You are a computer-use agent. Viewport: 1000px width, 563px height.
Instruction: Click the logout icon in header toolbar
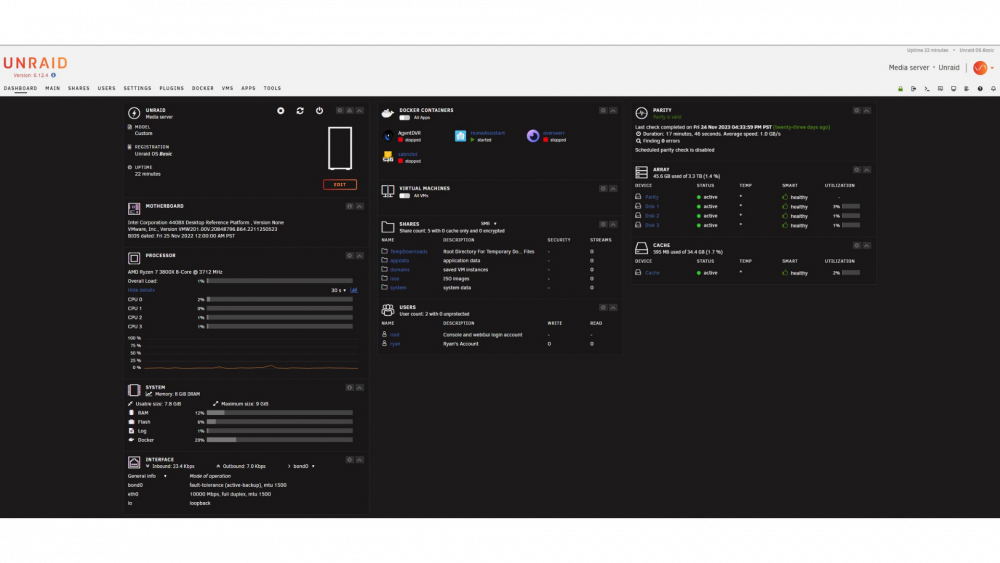pyautogui.click(x=914, y=89)
